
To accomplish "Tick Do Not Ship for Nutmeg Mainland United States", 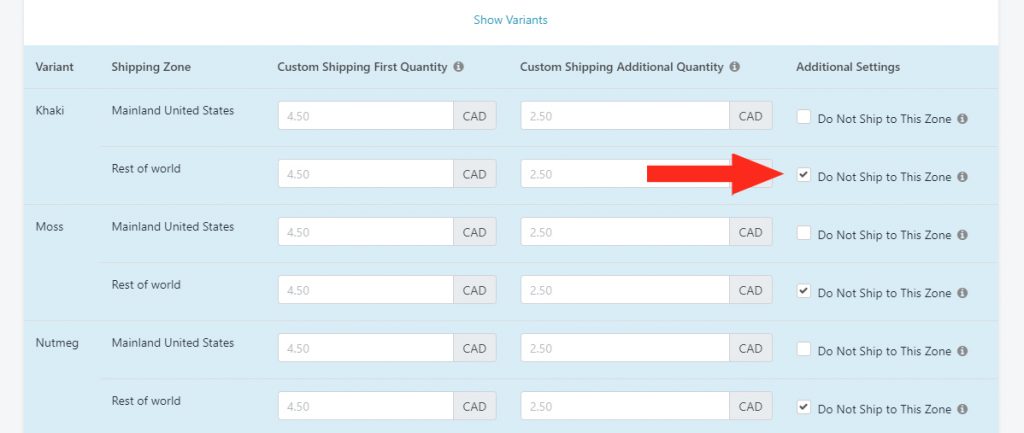I will coord(804,349).
